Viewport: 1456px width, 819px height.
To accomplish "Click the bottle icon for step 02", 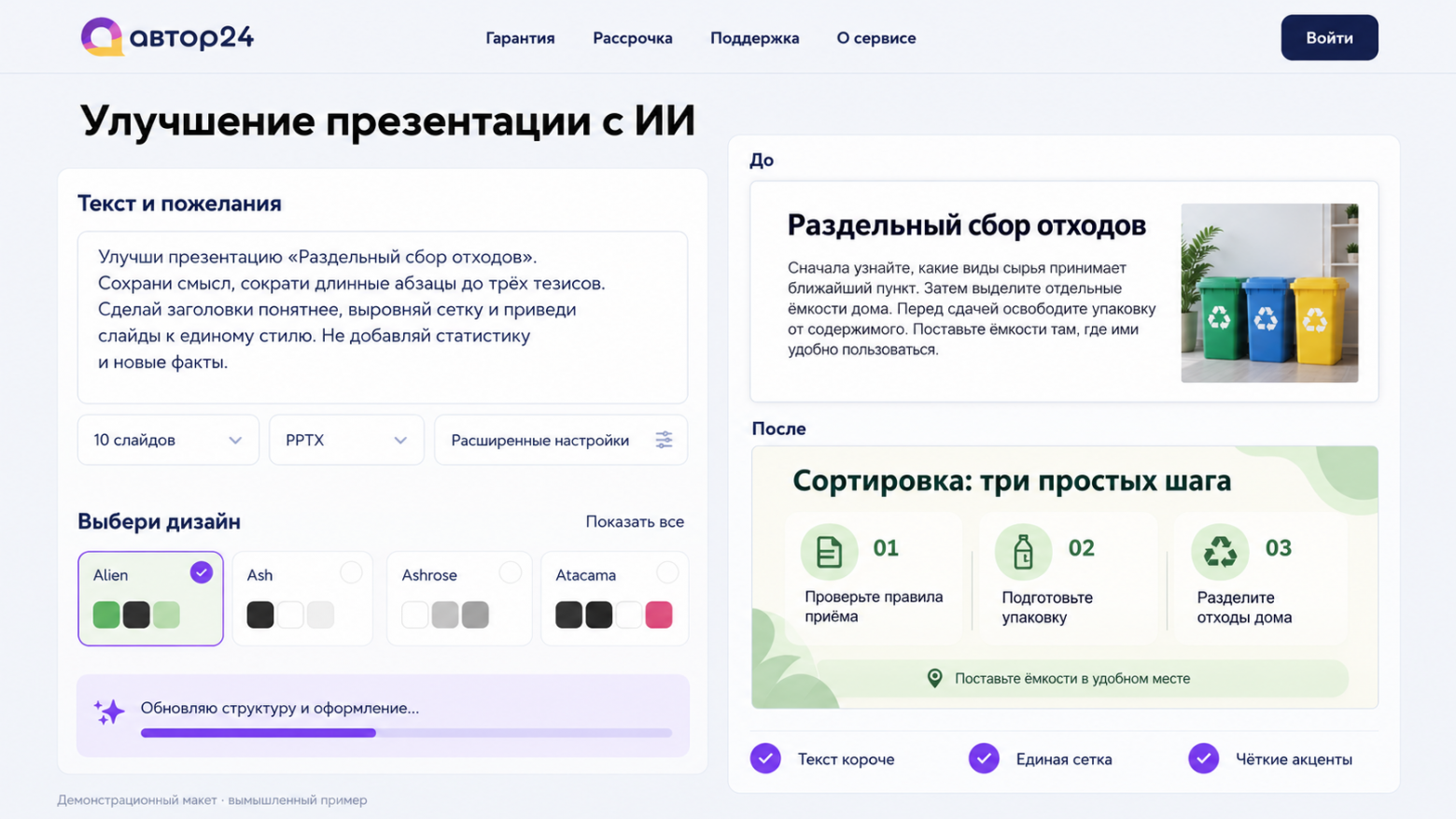I will point(1023,552).
